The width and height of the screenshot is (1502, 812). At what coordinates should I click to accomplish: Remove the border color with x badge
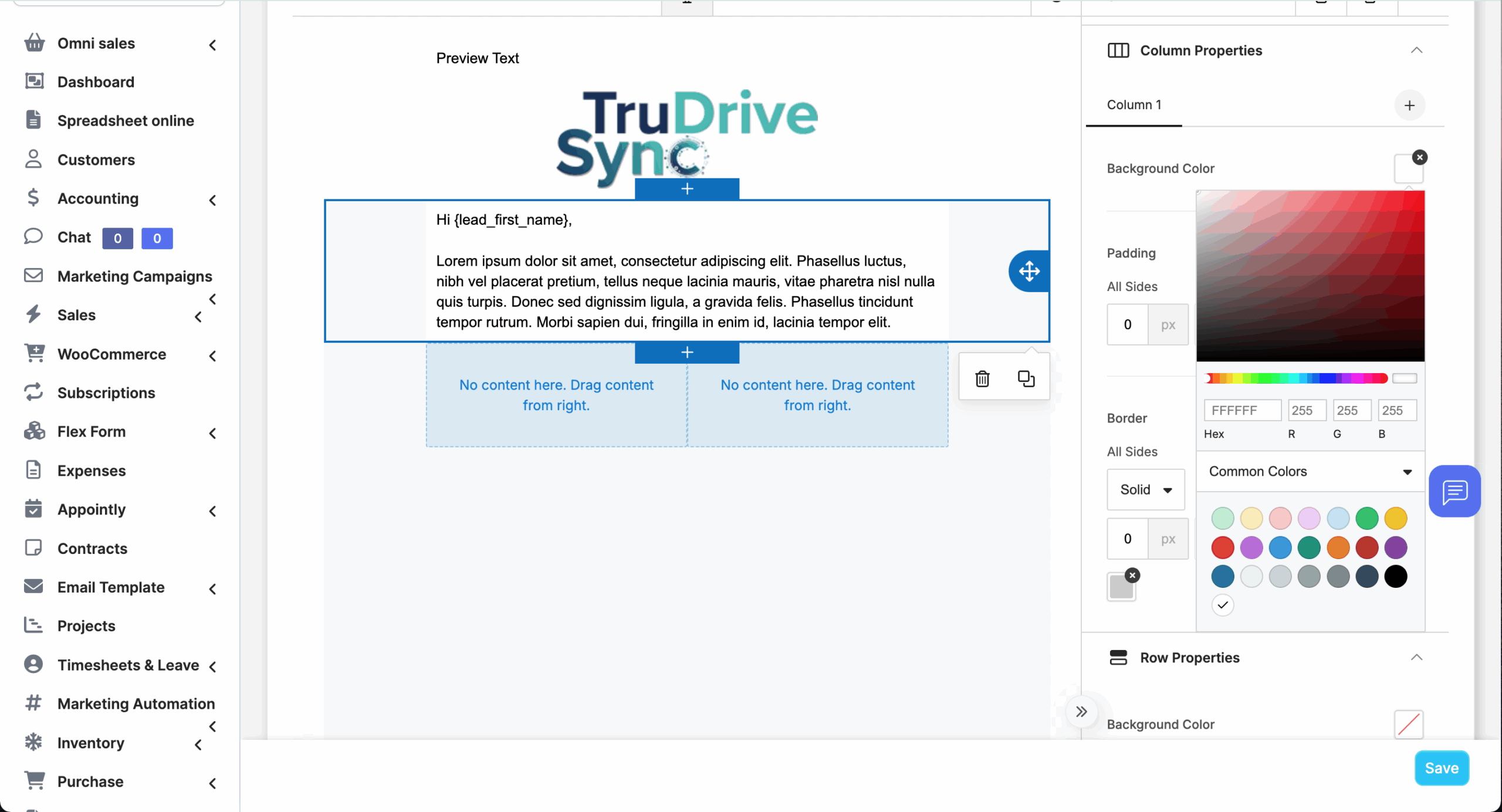click(x=1132, y=576)
